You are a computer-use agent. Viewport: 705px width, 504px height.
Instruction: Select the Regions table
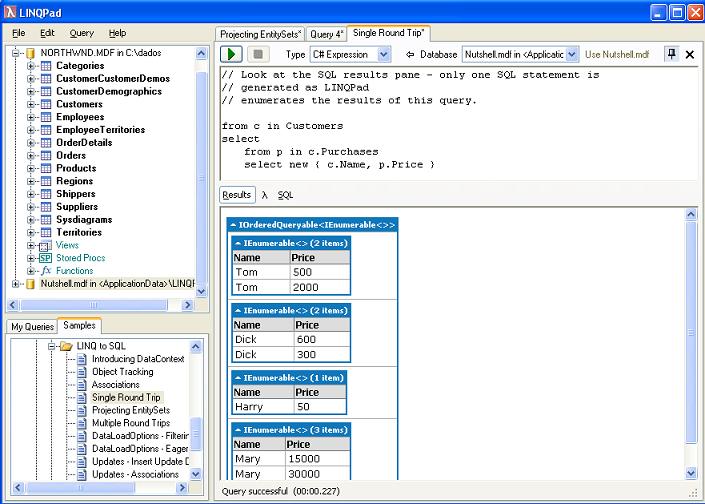click(75, 181)
